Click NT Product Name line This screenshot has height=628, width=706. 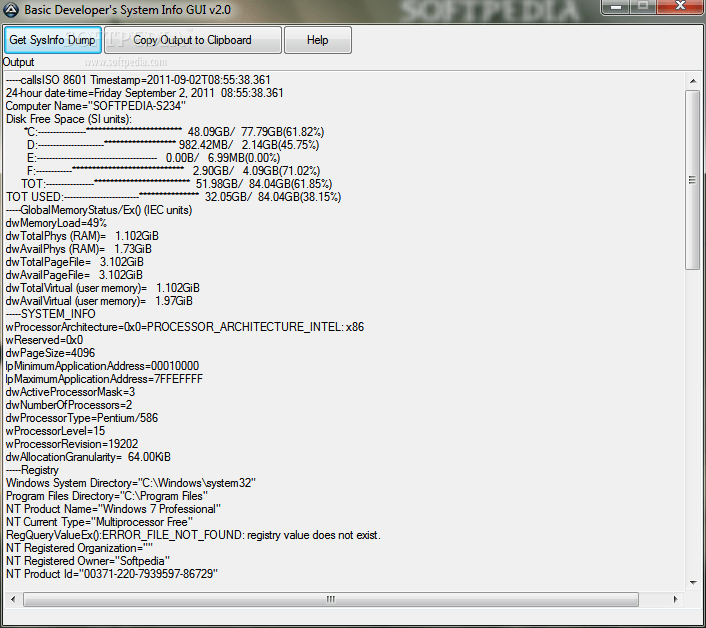coord(113,509)
